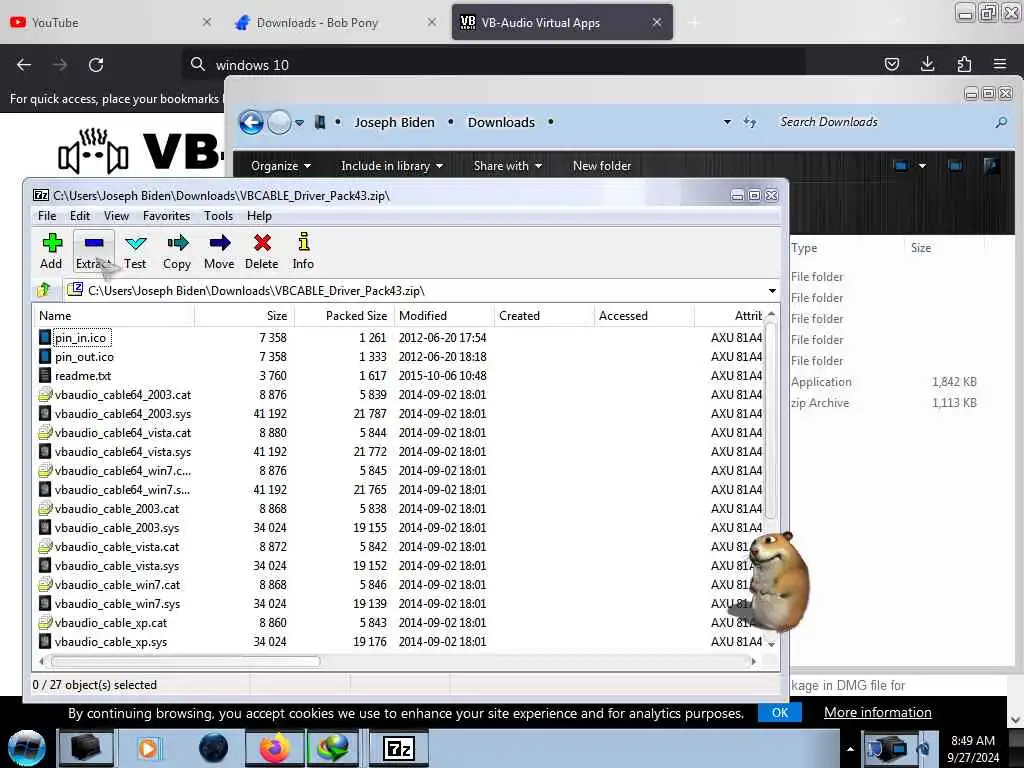Viewport: 1024px width, 768px height.
Task: Switch to 7z taskbar button
Action: click(x=399, y=748)
